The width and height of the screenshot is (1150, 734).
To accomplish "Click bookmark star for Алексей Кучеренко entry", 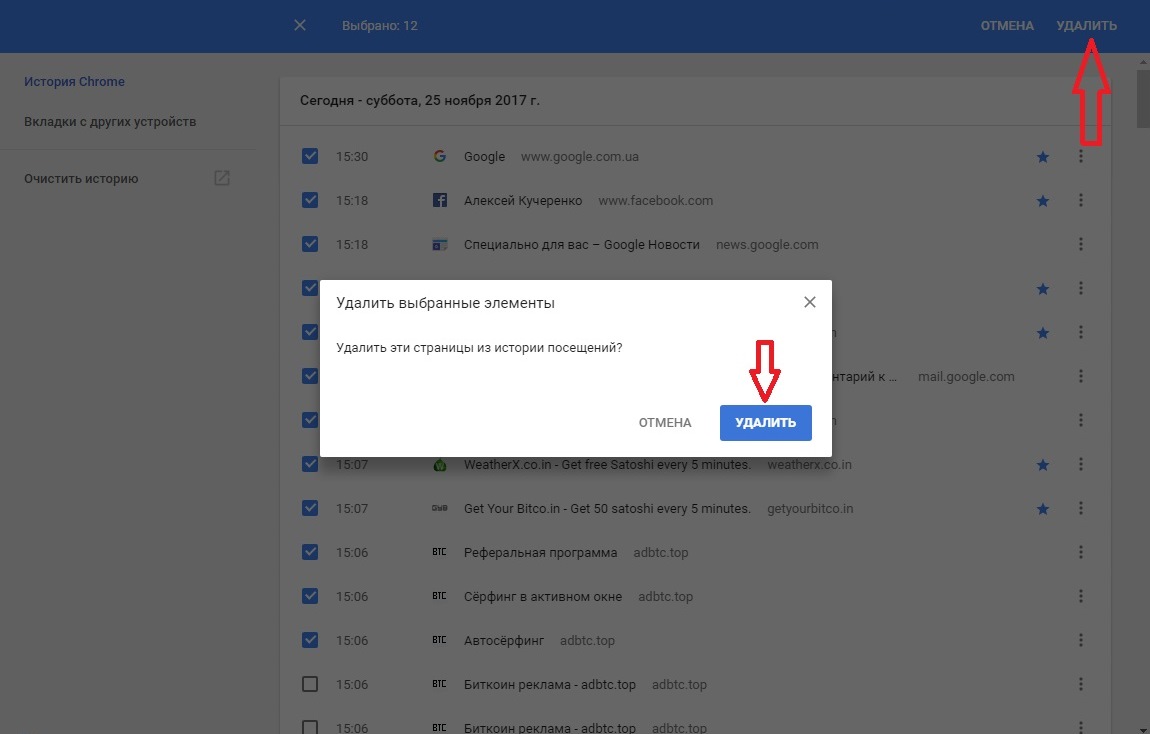I will [1042, 201].
